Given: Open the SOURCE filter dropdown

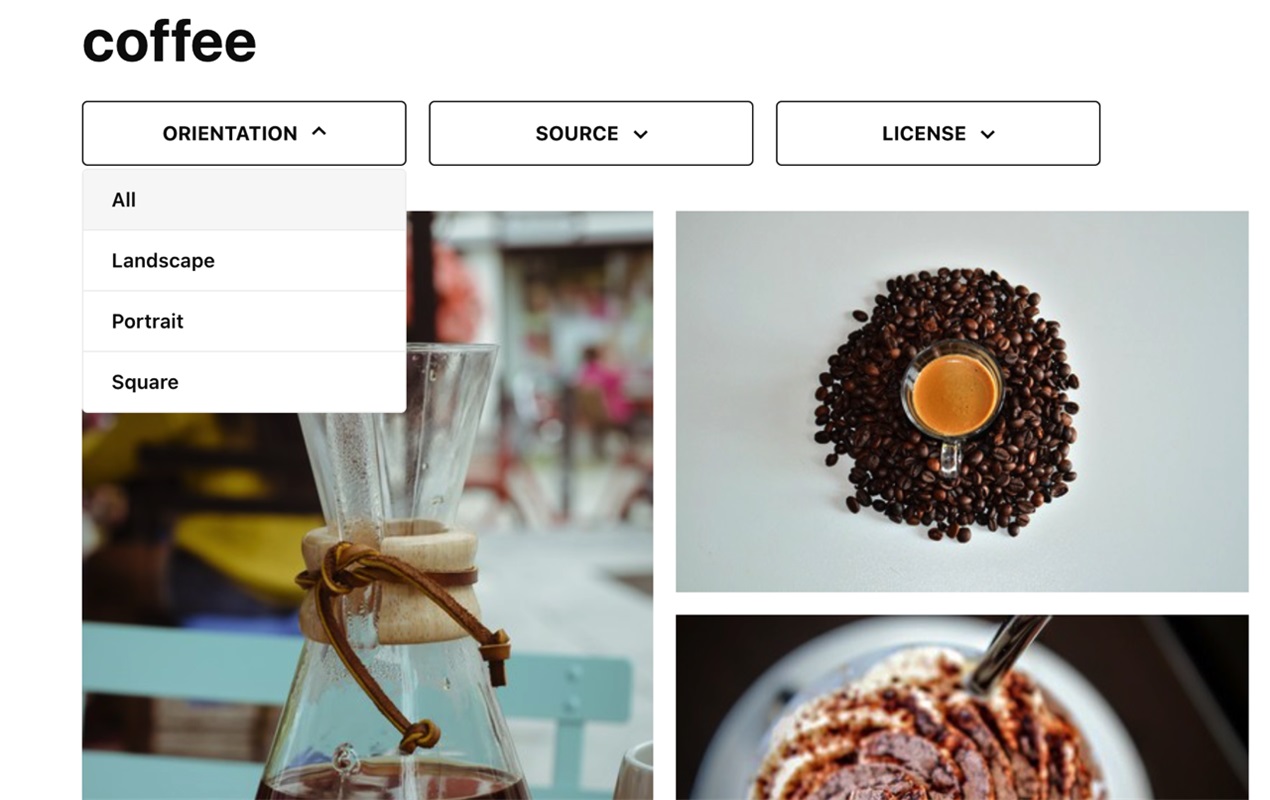Looking at the screenshot, I should [x=591, y=133].
